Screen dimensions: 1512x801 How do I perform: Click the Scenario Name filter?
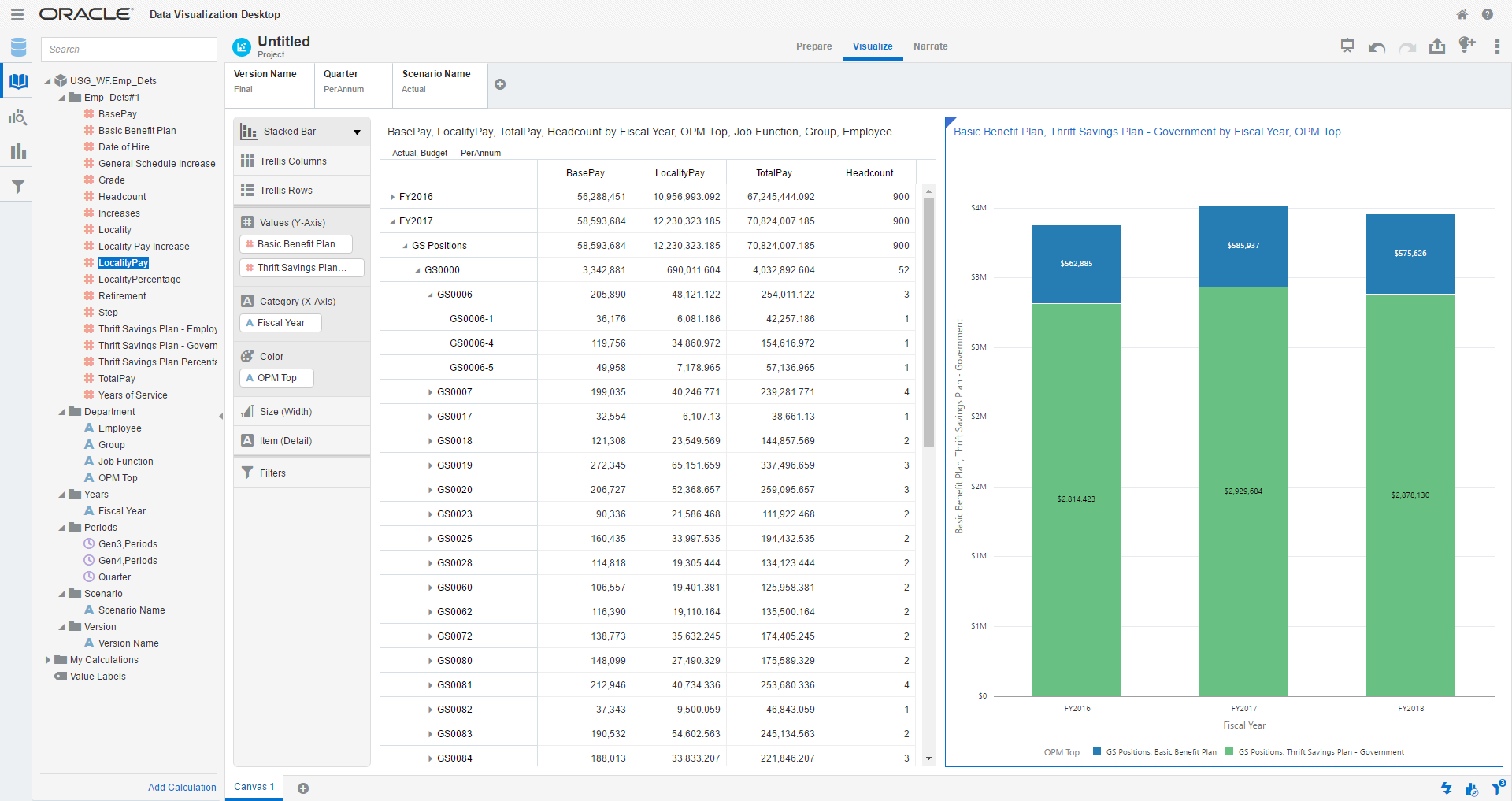(436, 81)
